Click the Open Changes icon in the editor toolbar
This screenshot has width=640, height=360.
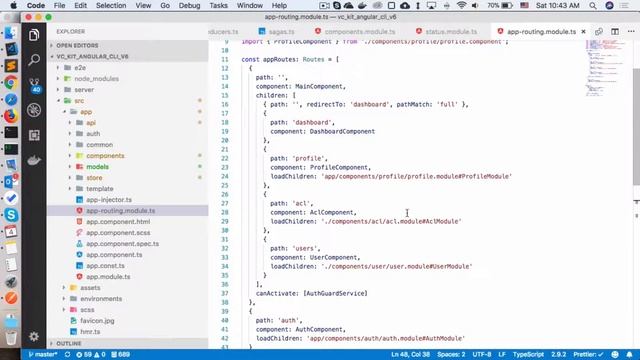599,31
